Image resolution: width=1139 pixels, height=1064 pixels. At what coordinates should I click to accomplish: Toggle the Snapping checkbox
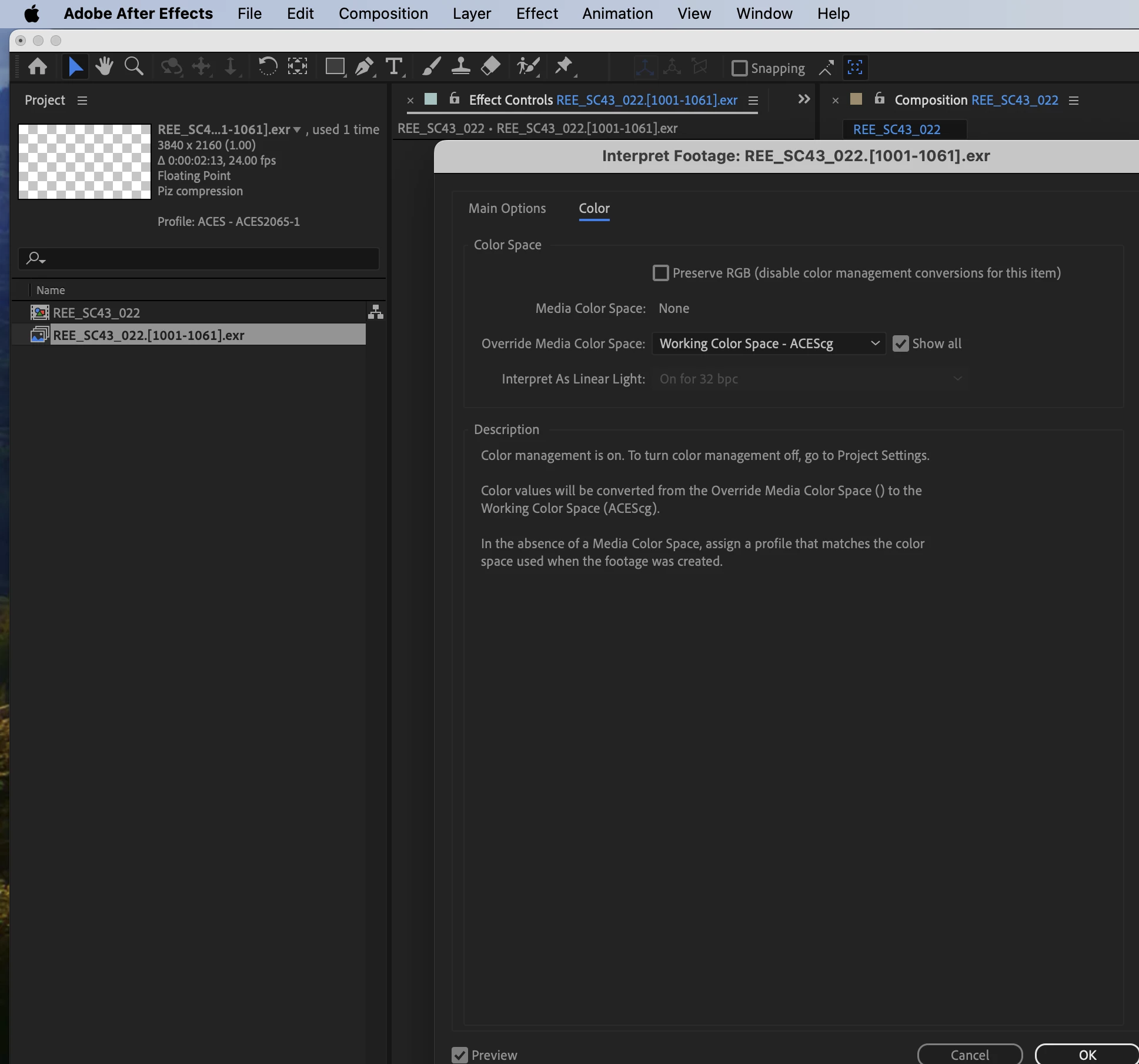click(x=739, y=68)
